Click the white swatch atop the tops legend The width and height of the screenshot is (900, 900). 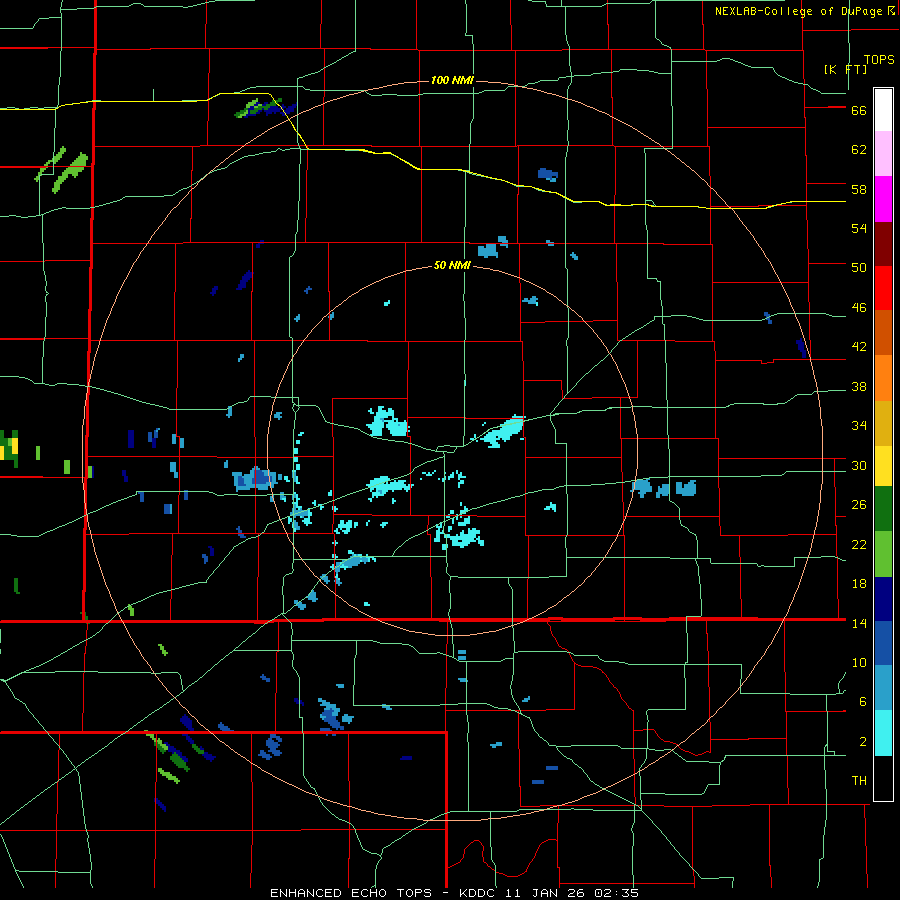coord(883,110)
